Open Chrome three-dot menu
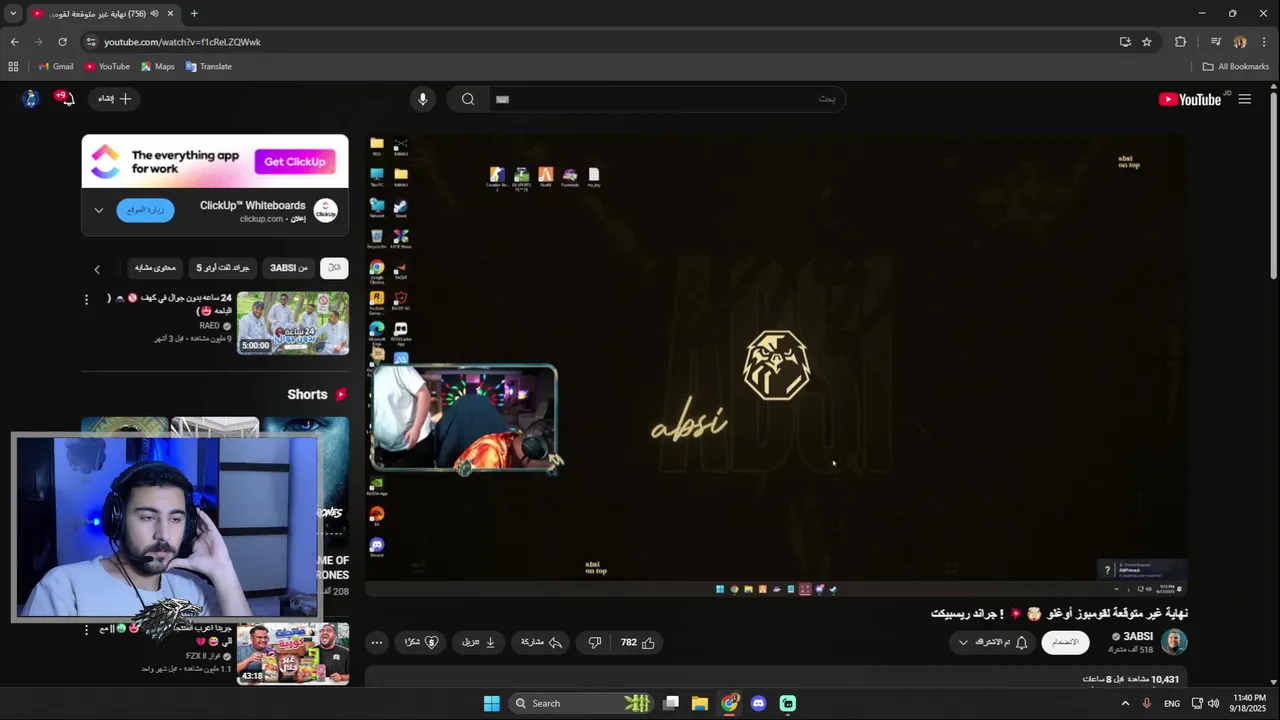 tap(1263, 42)
